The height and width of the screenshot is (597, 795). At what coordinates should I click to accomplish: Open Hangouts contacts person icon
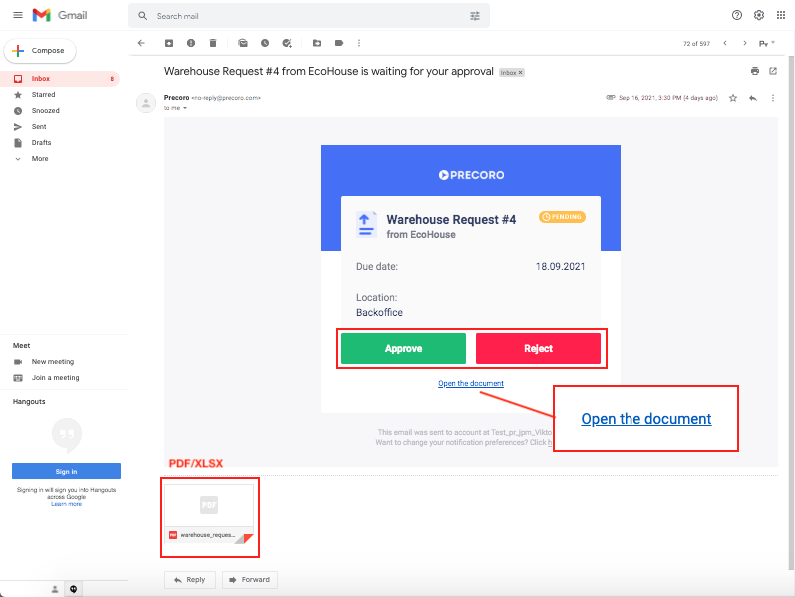55,589
